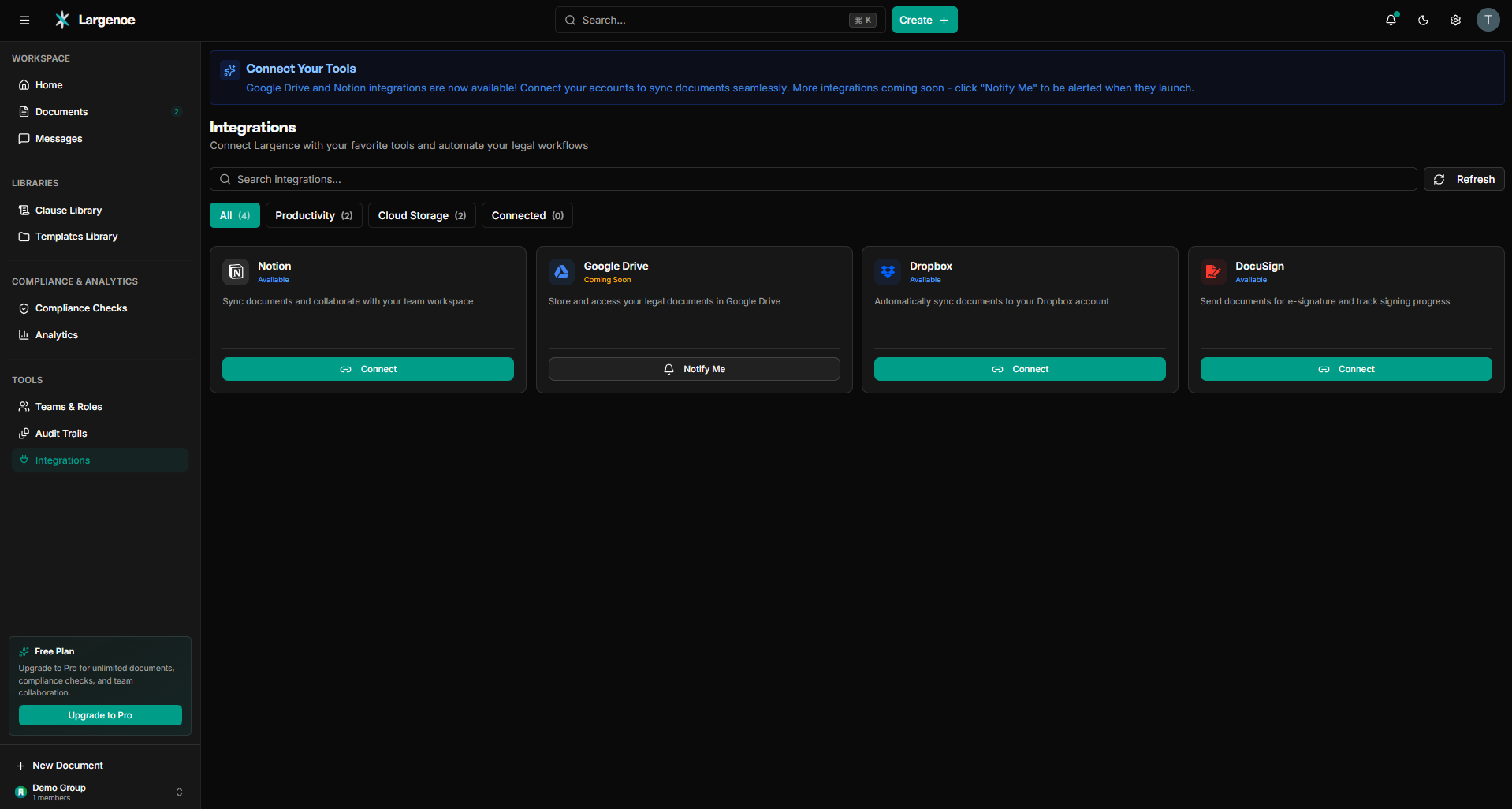
Task: Select the Productivity (2) tab
Action: [x=314, y=215]
